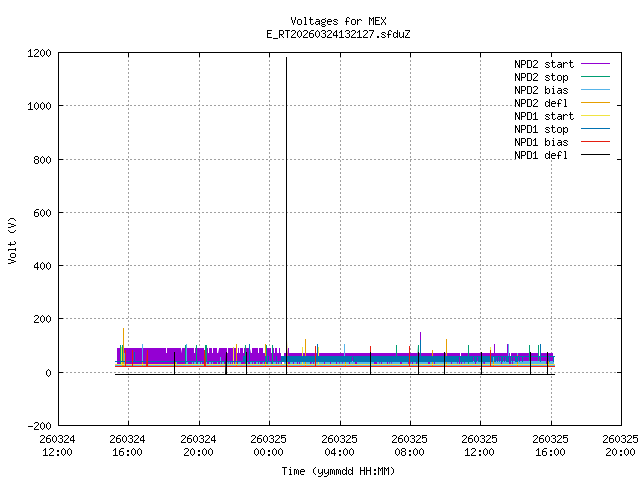Click the E_RT20260324132127.sfduZ filename subtitle
The width and height of the screenshot is (640, 480).
click(338, 34)
